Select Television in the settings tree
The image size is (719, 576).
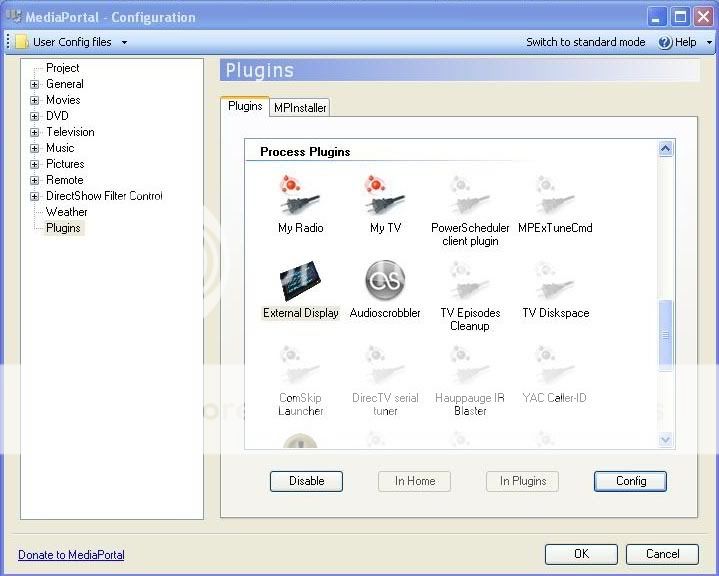coord(70,132)
